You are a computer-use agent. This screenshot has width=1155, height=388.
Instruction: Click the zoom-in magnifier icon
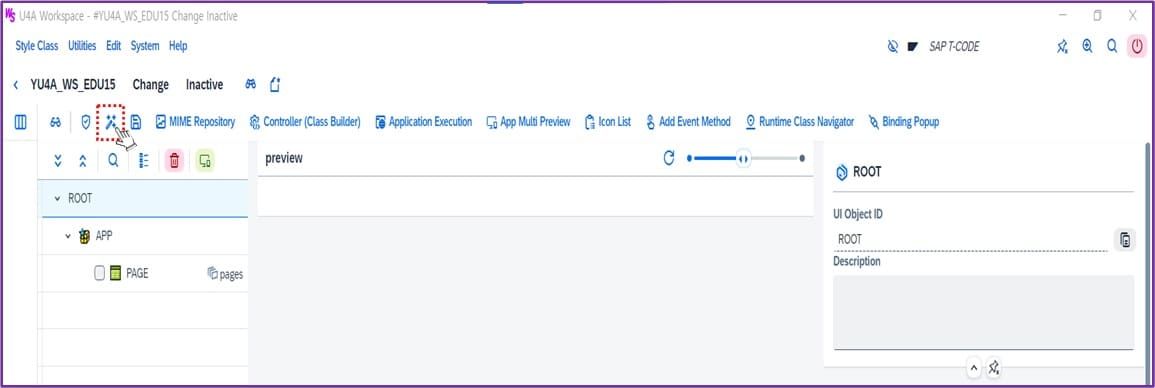[1087, 46]
